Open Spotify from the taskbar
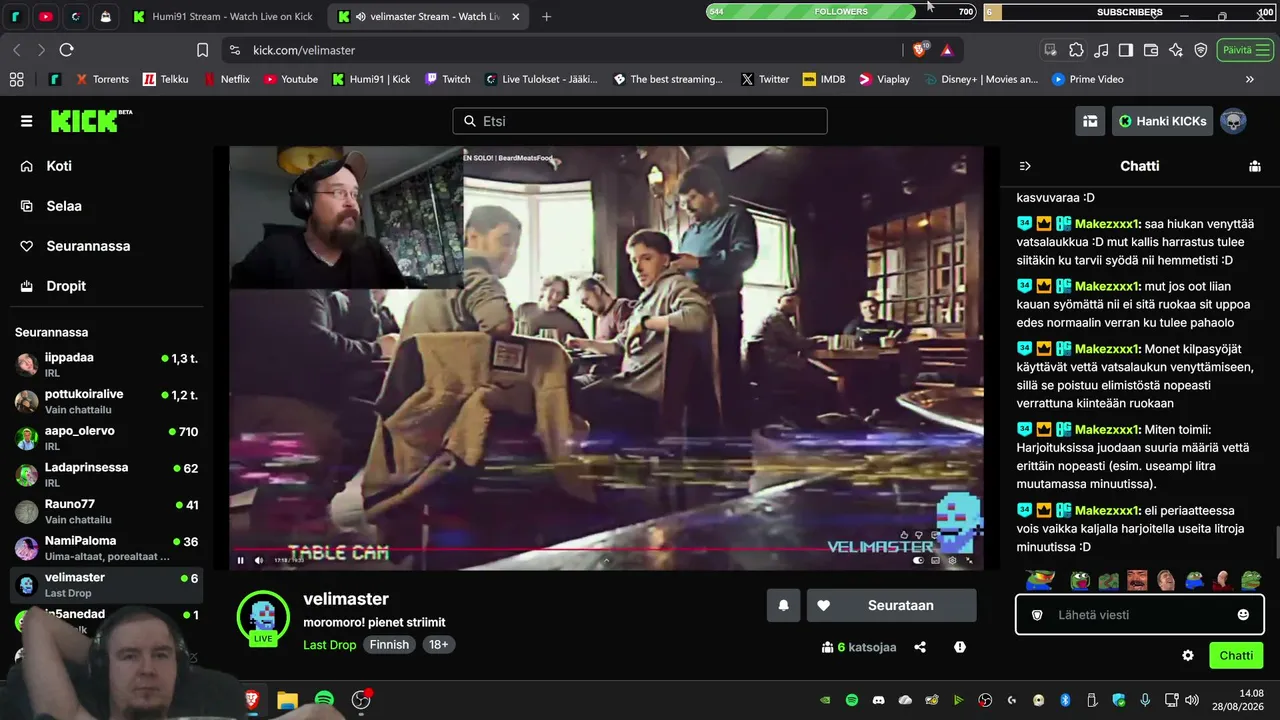The height and width of the screenshot is (720, 1280). (324, 700)
